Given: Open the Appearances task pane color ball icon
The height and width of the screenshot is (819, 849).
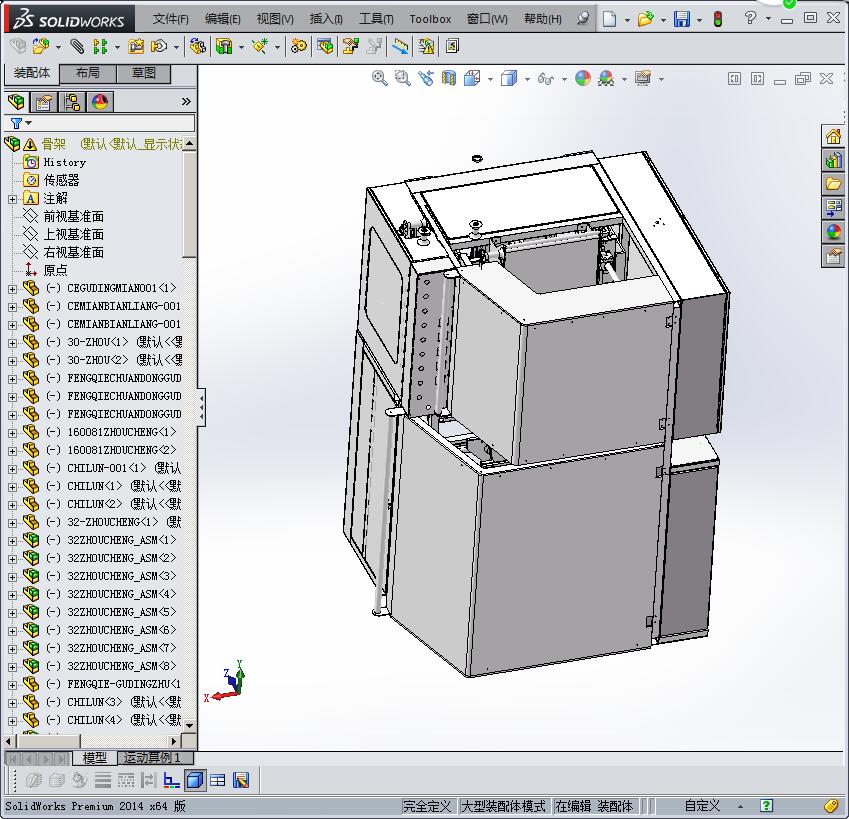Looking at the screenshot, I should 833,232.
